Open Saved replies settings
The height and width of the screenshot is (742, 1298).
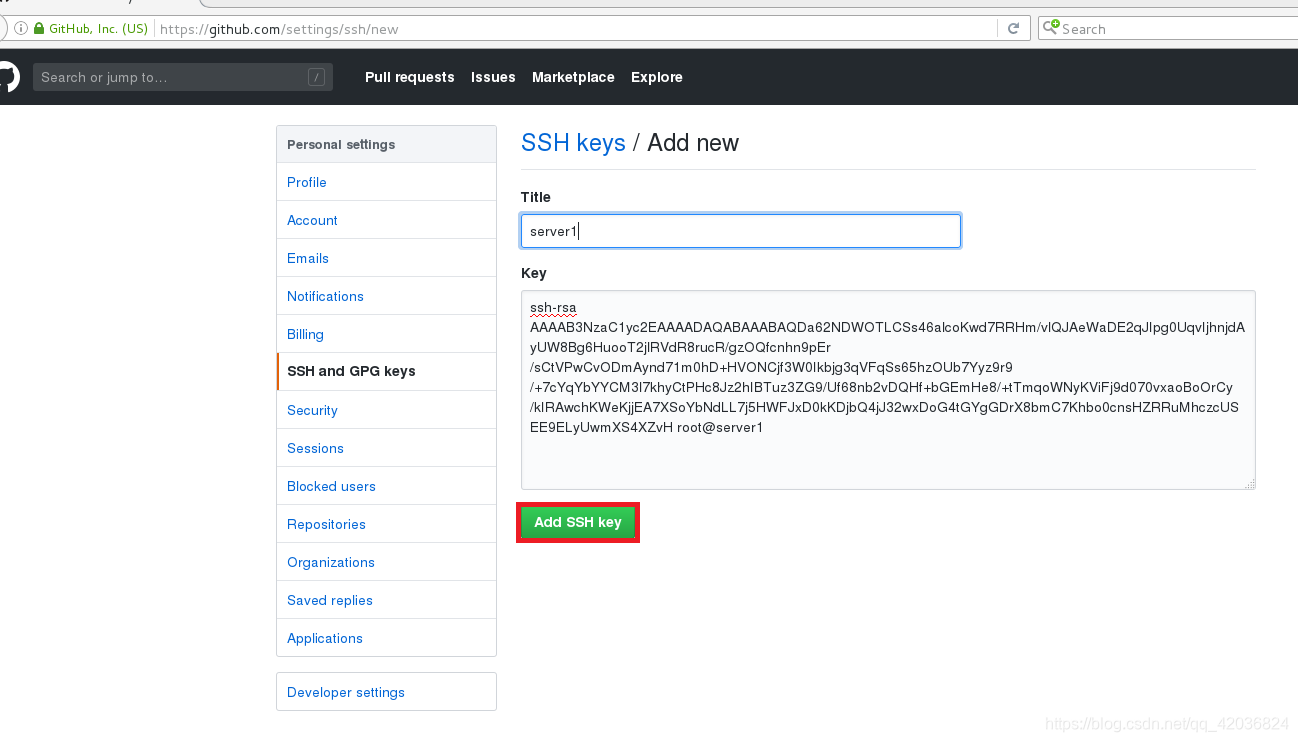[386, 600]
